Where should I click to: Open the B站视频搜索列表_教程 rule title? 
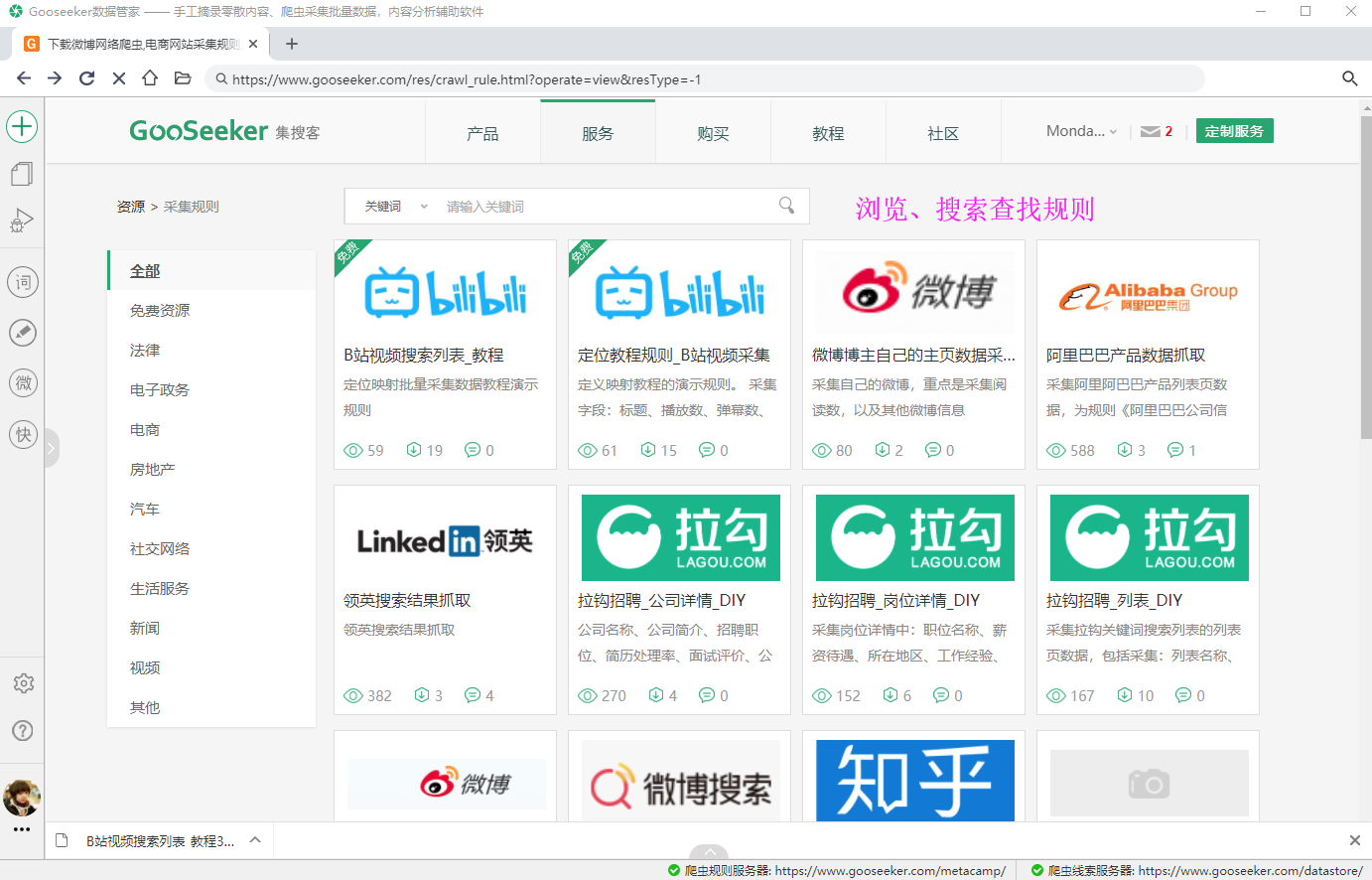(424, 355)
